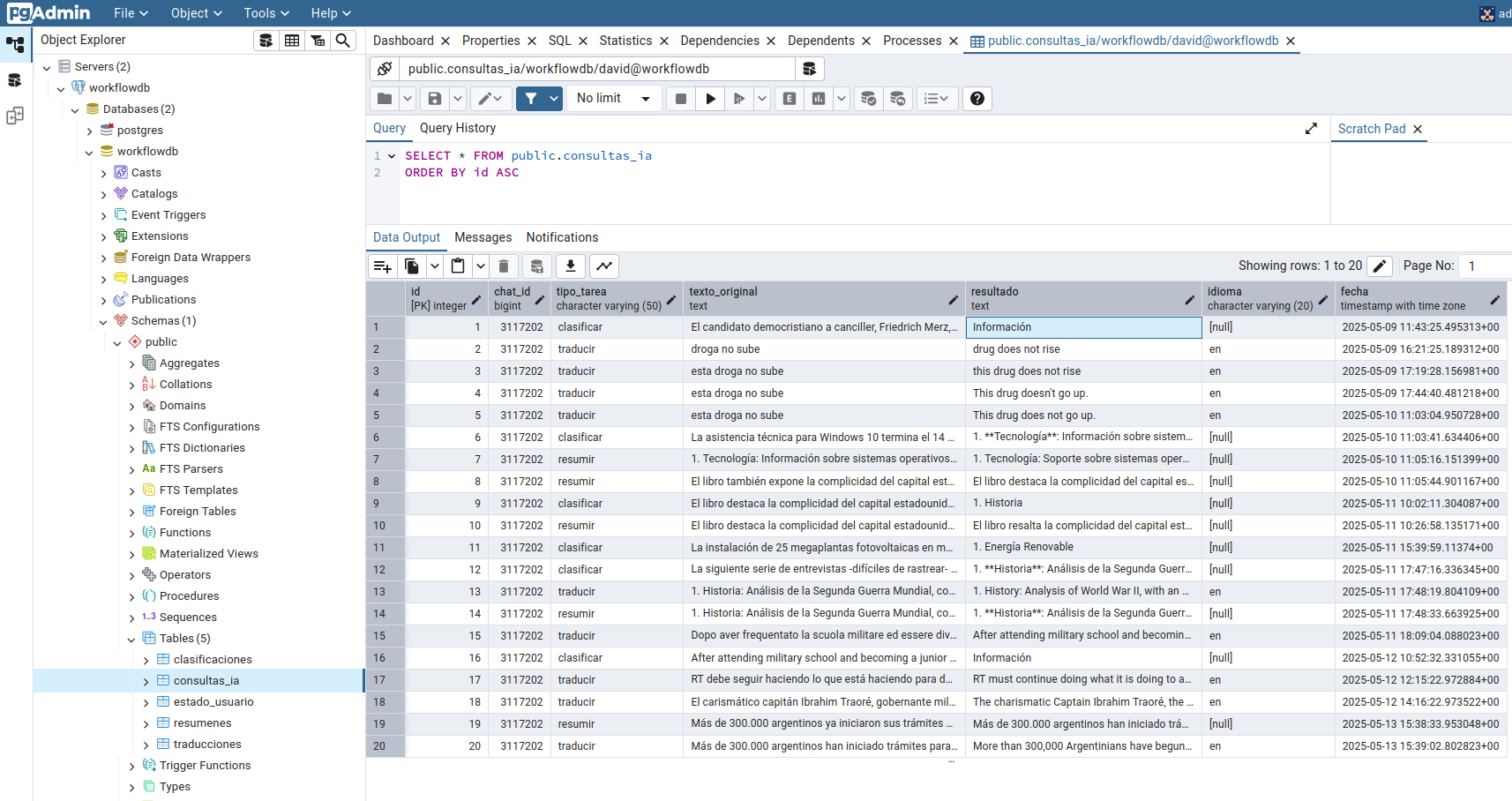Close the Scratch Pad tab
Image resolution: width=1512 pixels, height=801 pixels.
tap(1418, 129)
